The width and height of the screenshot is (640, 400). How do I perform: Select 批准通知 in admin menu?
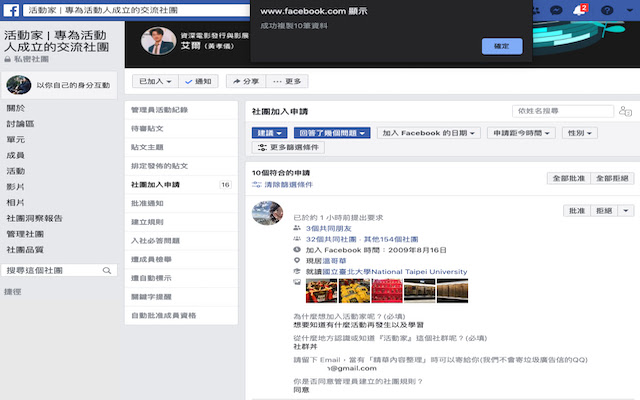[x=181, y=203]
